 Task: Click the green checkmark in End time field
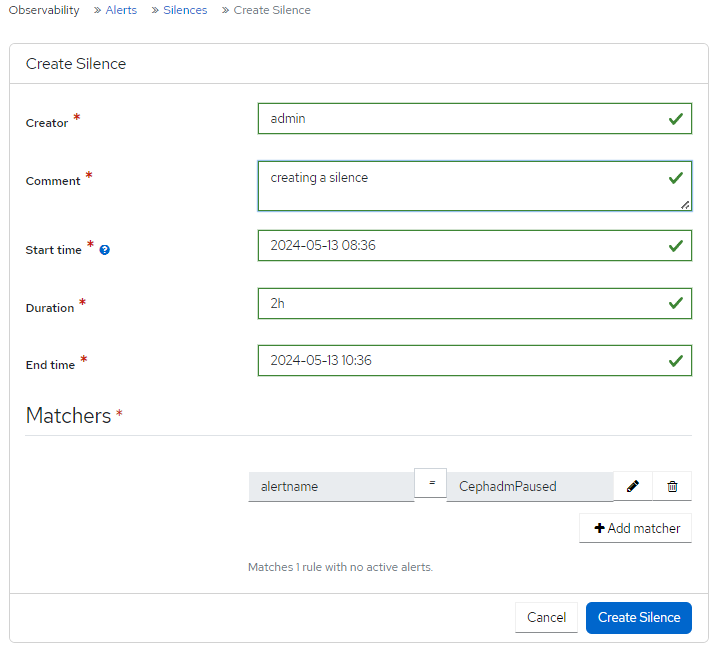(x=676, y=360)
